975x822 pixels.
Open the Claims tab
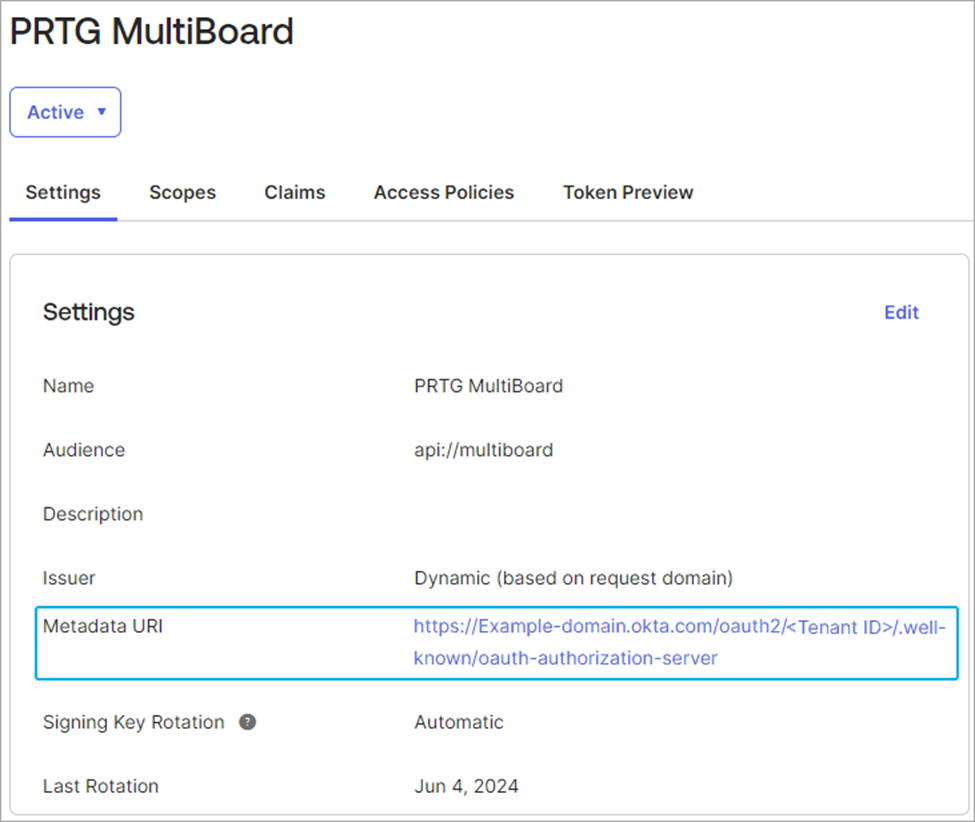(x=295, y=193)
